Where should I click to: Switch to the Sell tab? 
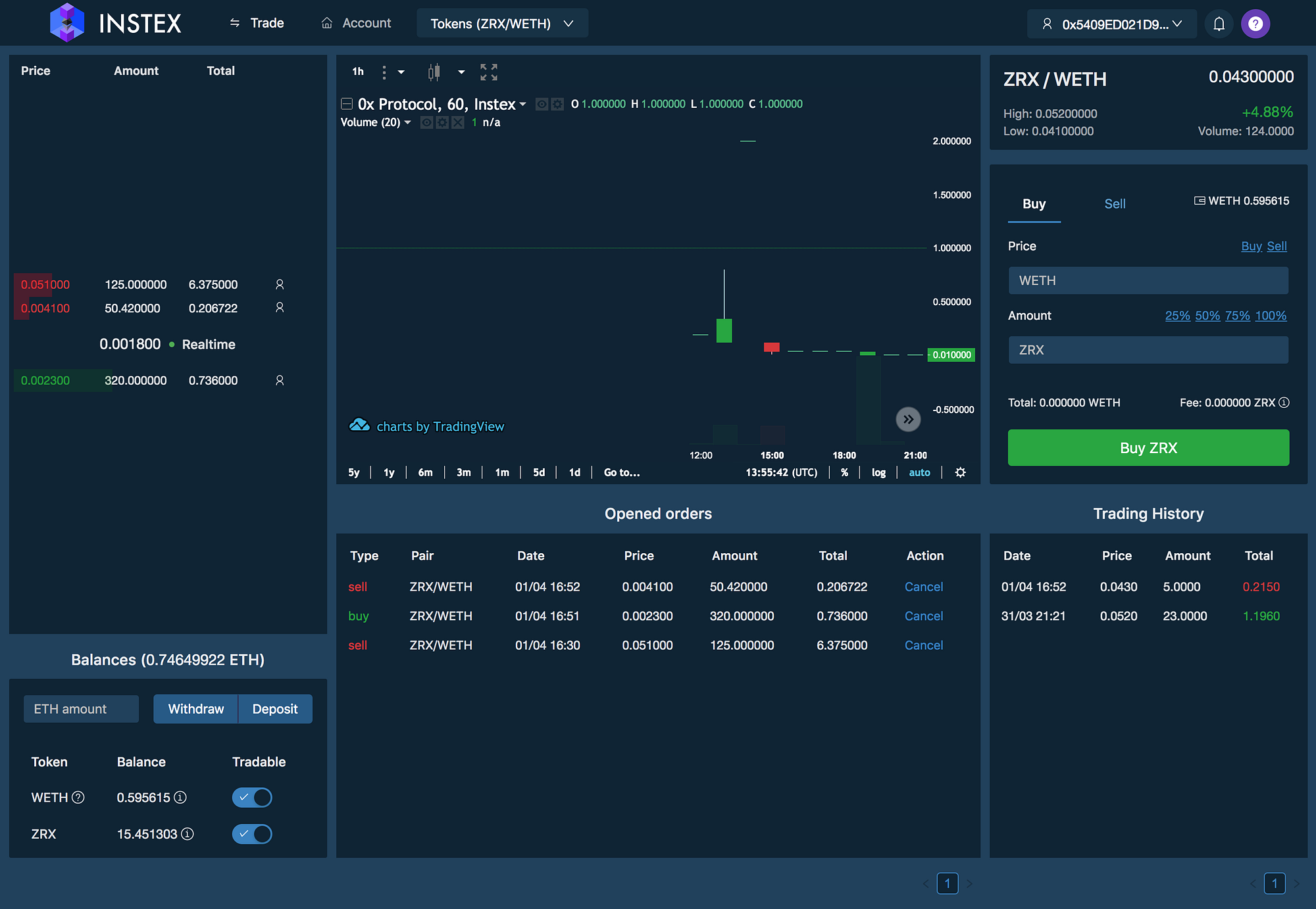1115,204
